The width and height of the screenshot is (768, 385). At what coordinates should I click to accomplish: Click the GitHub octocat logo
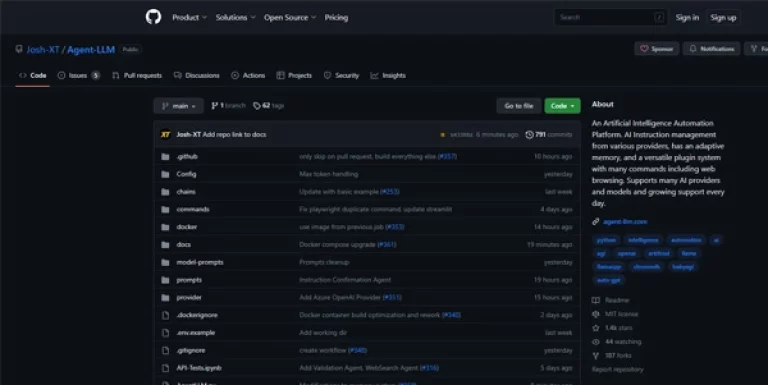153,17
